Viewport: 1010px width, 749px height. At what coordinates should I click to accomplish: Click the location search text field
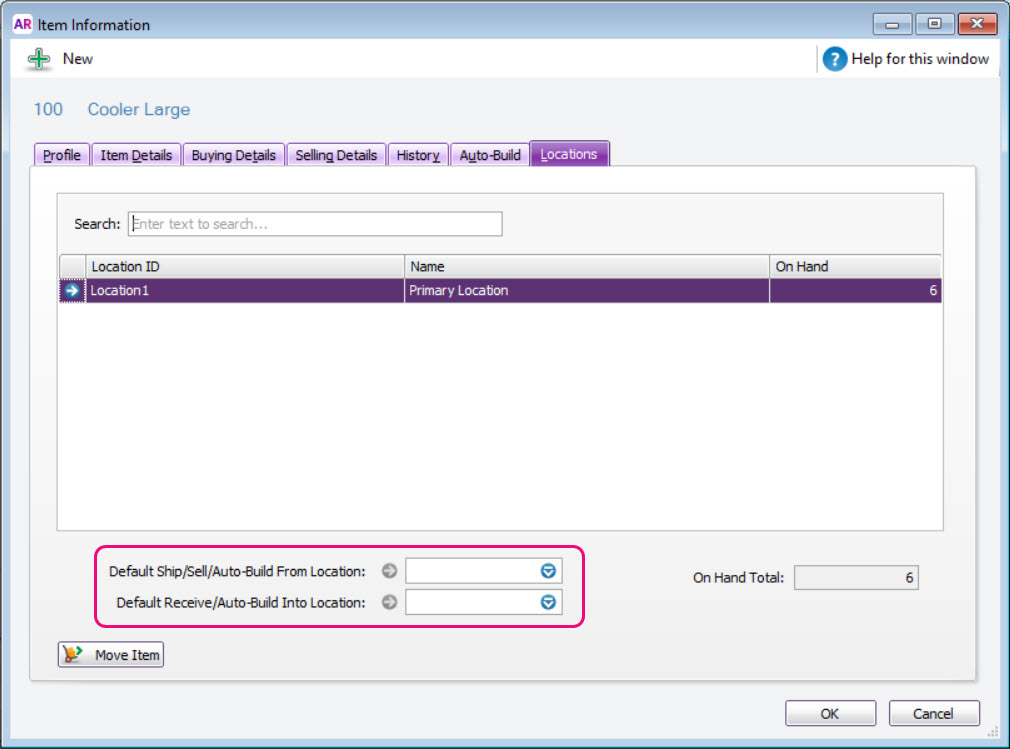pos(315,224)
